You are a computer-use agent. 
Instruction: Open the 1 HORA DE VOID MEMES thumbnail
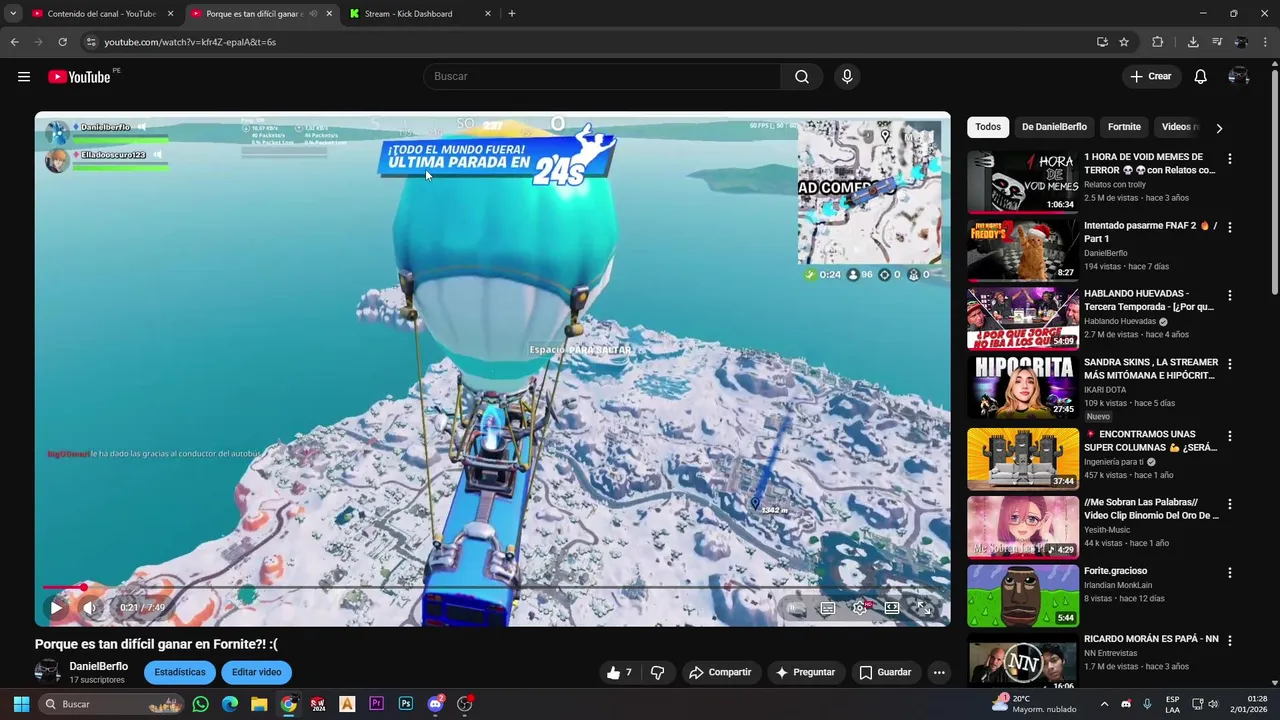pos(1023,182)
